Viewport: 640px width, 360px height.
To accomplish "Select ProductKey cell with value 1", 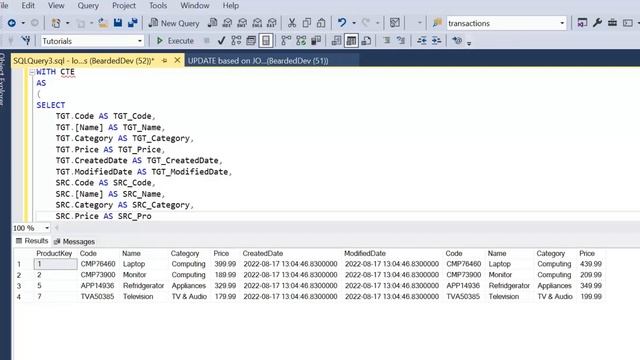I will point(56,264).
